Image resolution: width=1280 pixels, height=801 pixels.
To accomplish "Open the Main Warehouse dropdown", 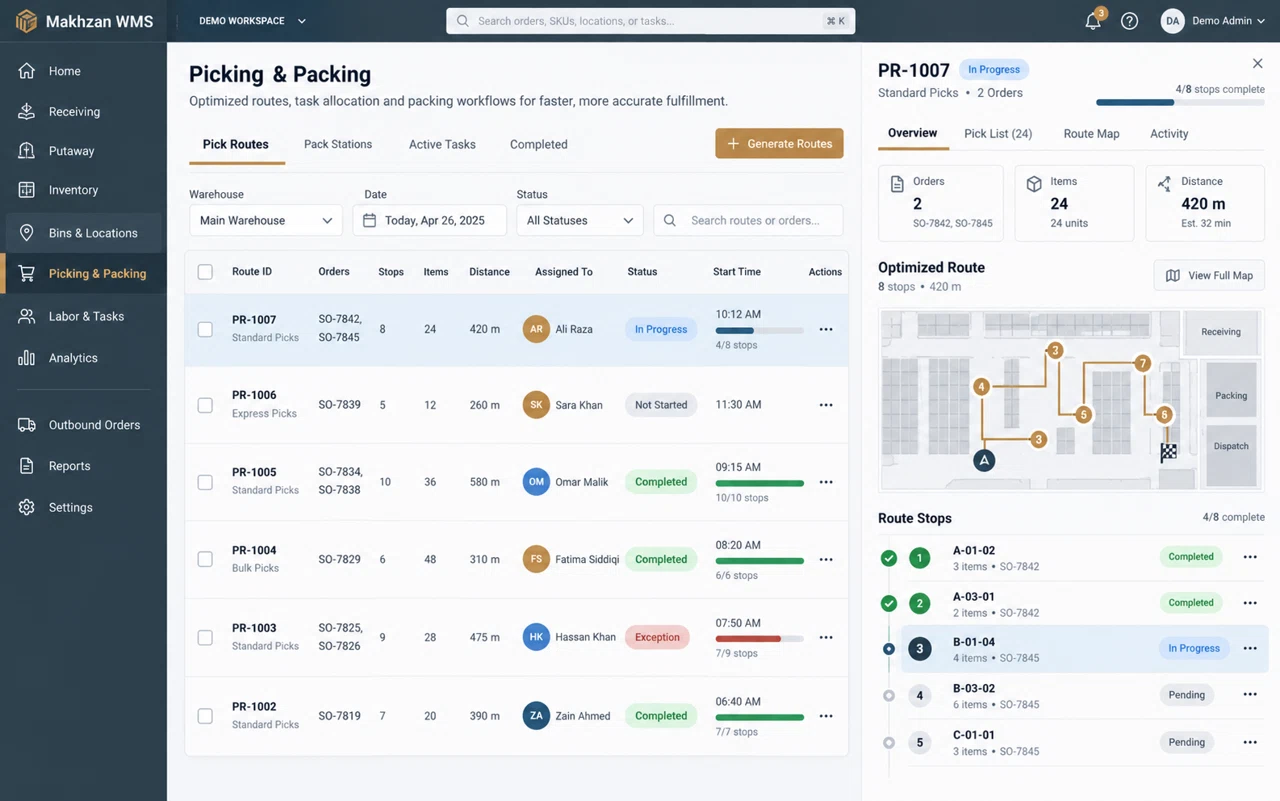I will click(266, 220).
